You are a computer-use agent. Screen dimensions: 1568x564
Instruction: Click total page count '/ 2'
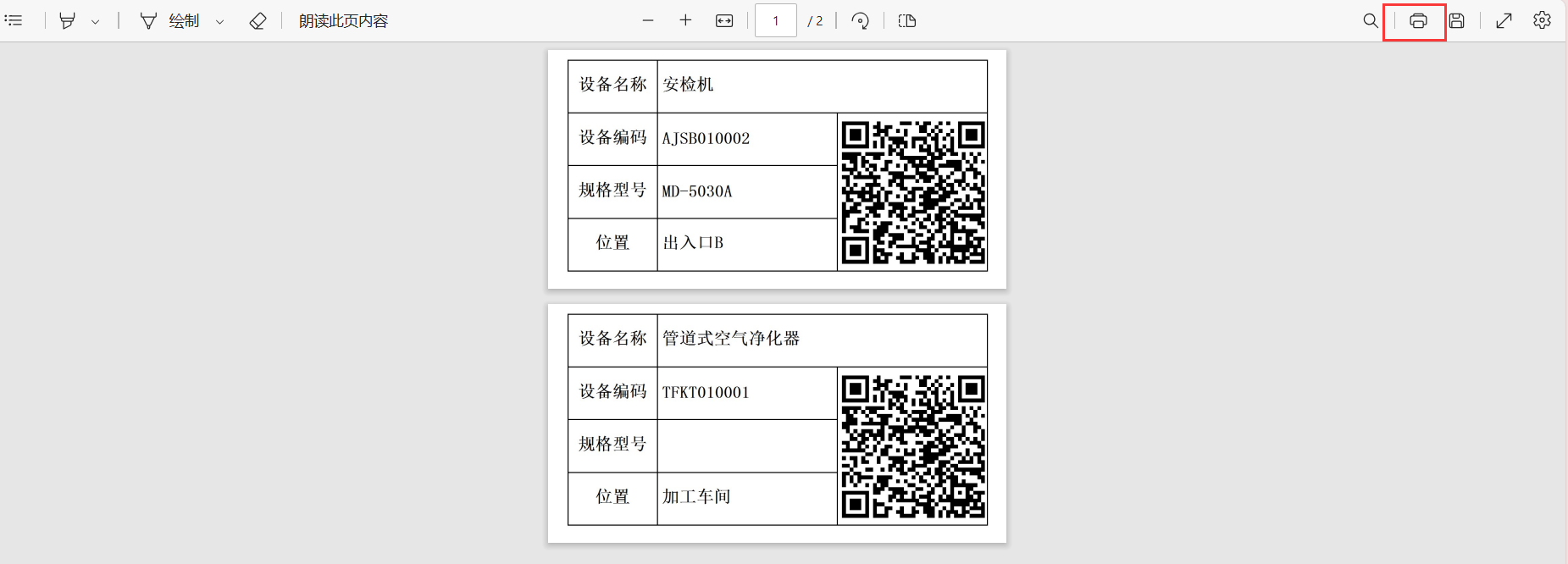[815, 21]
